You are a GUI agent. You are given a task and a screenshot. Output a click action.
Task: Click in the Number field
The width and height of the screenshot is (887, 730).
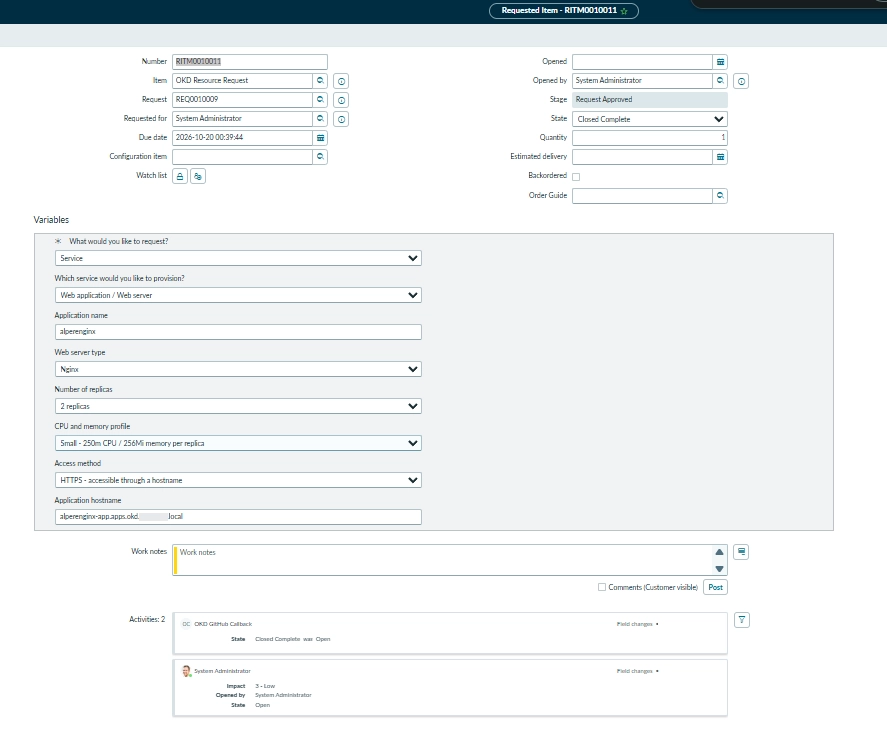249,62
